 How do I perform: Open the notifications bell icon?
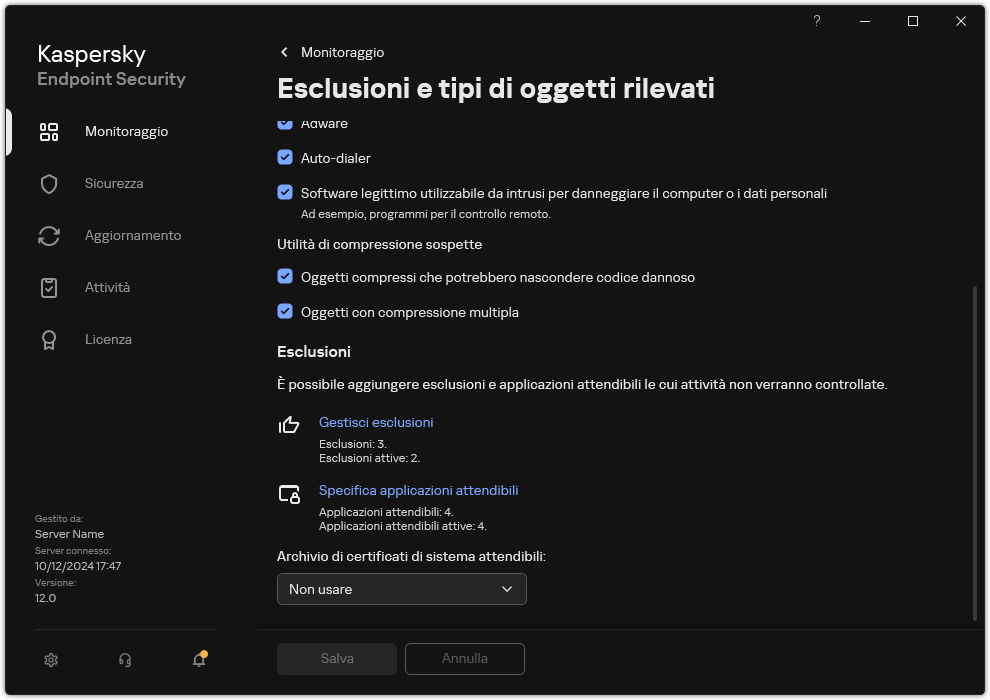pos(198,660)
